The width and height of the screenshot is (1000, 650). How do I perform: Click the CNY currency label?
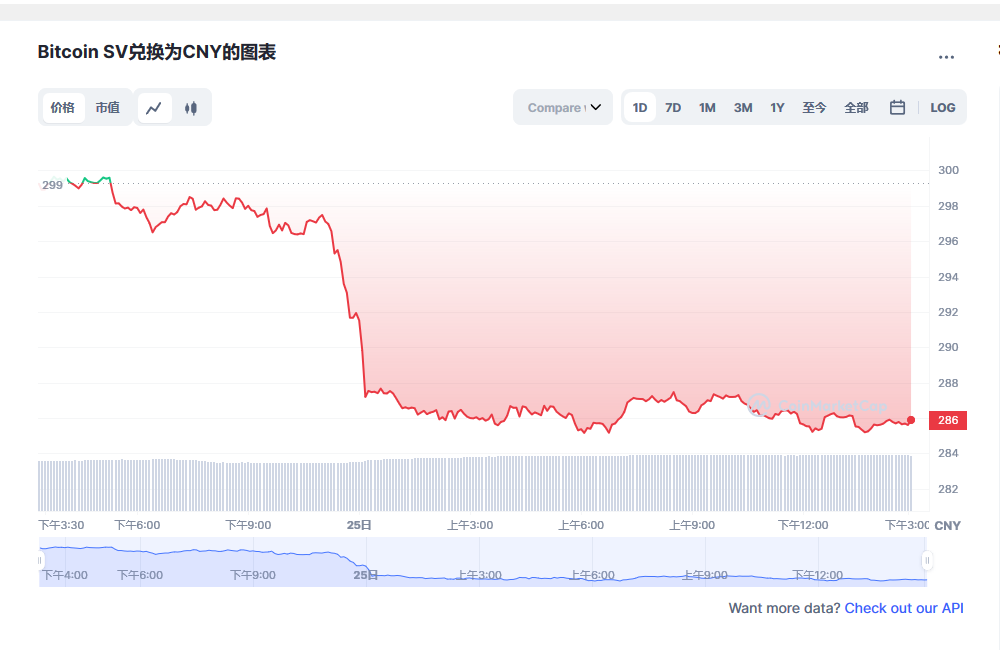tap(948, 526)
